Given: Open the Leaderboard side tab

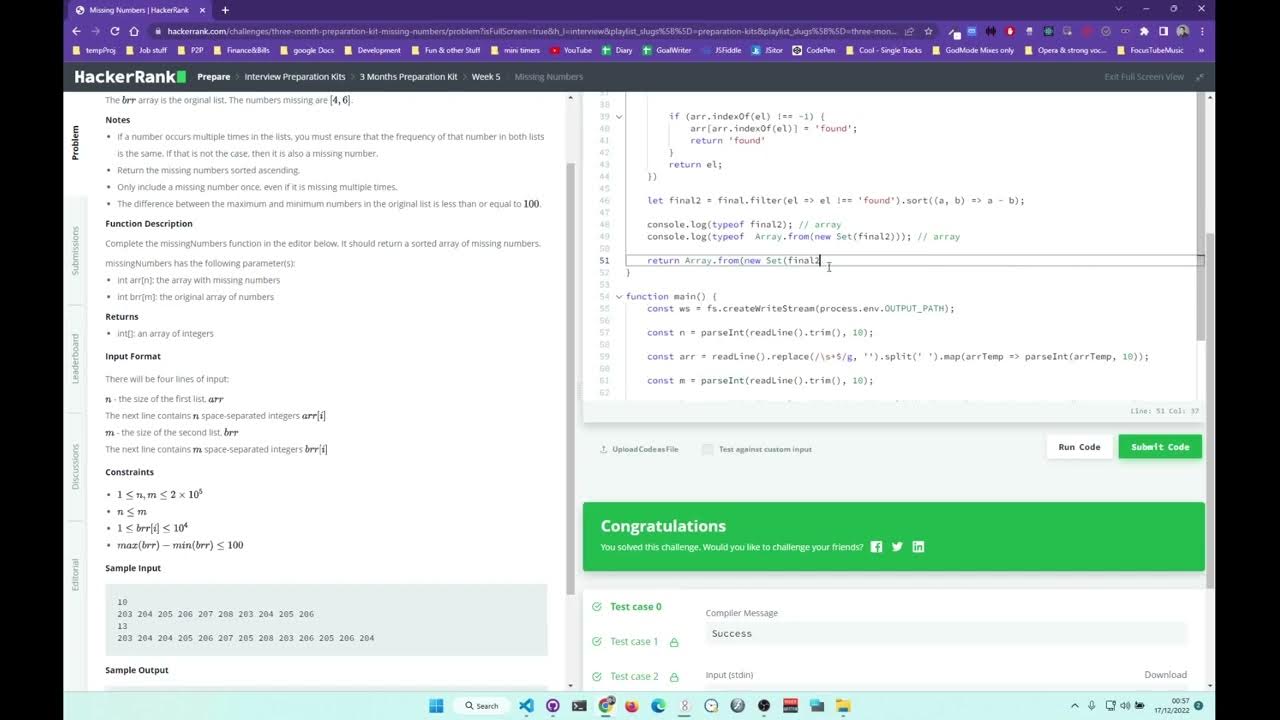Looking at the screenshot, I should click(75, 359).
